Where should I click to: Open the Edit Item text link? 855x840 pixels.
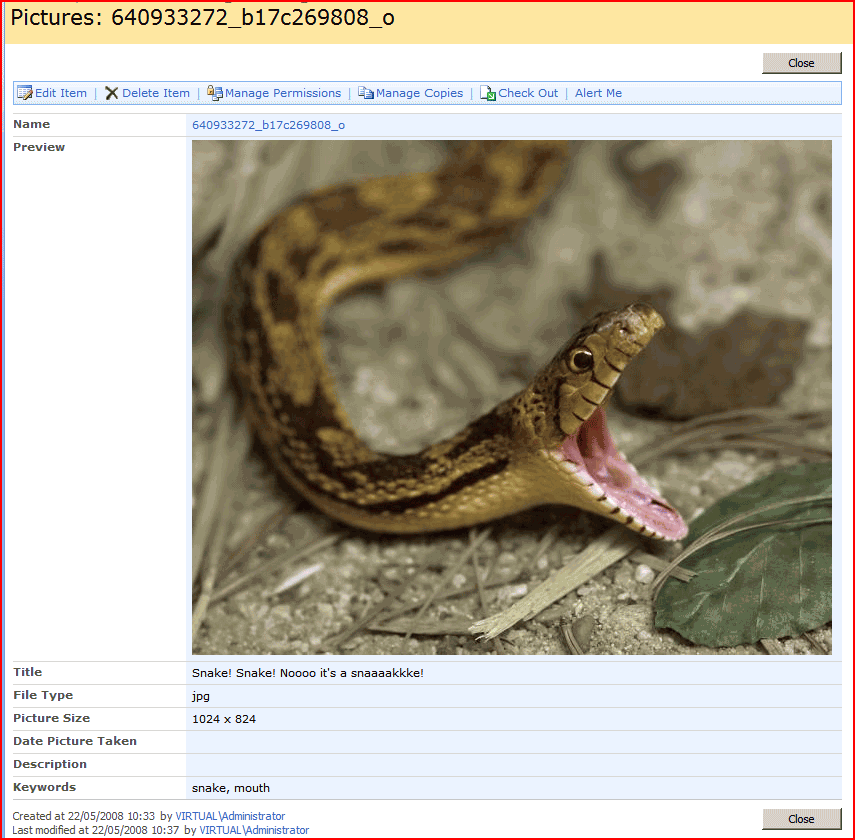tap(61, 93)
